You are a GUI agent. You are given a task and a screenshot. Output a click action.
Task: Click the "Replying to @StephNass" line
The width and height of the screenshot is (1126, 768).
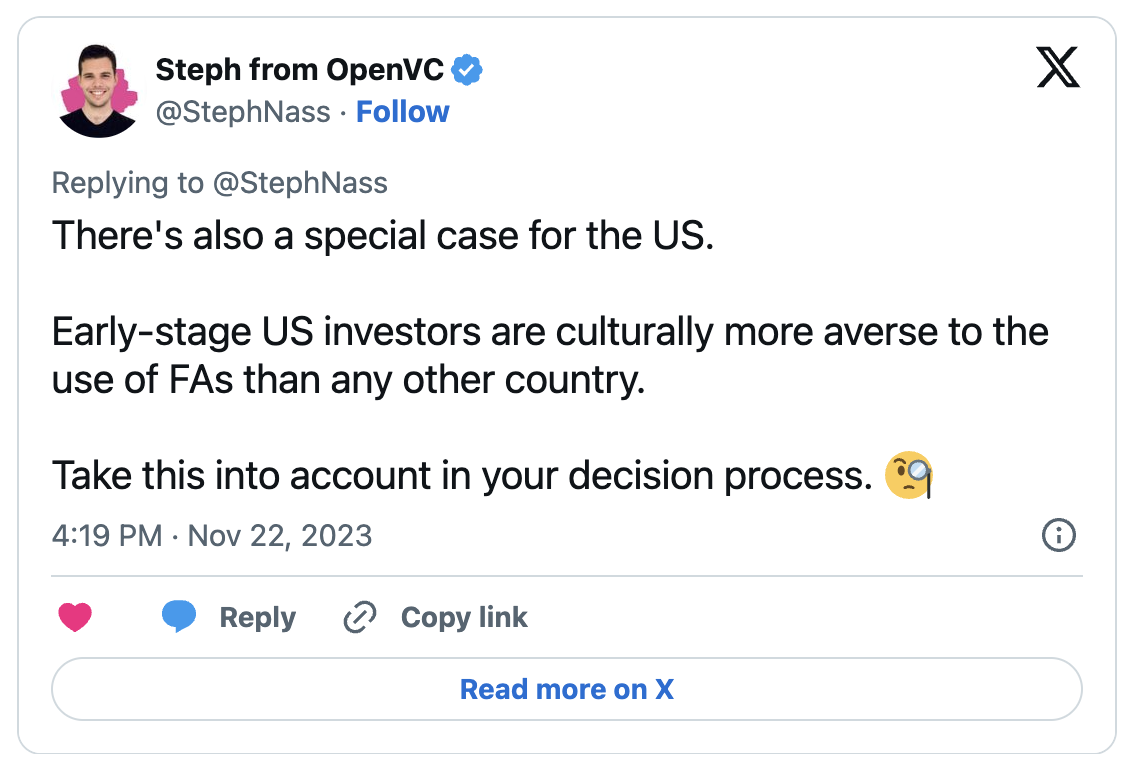tap(219, 183)
